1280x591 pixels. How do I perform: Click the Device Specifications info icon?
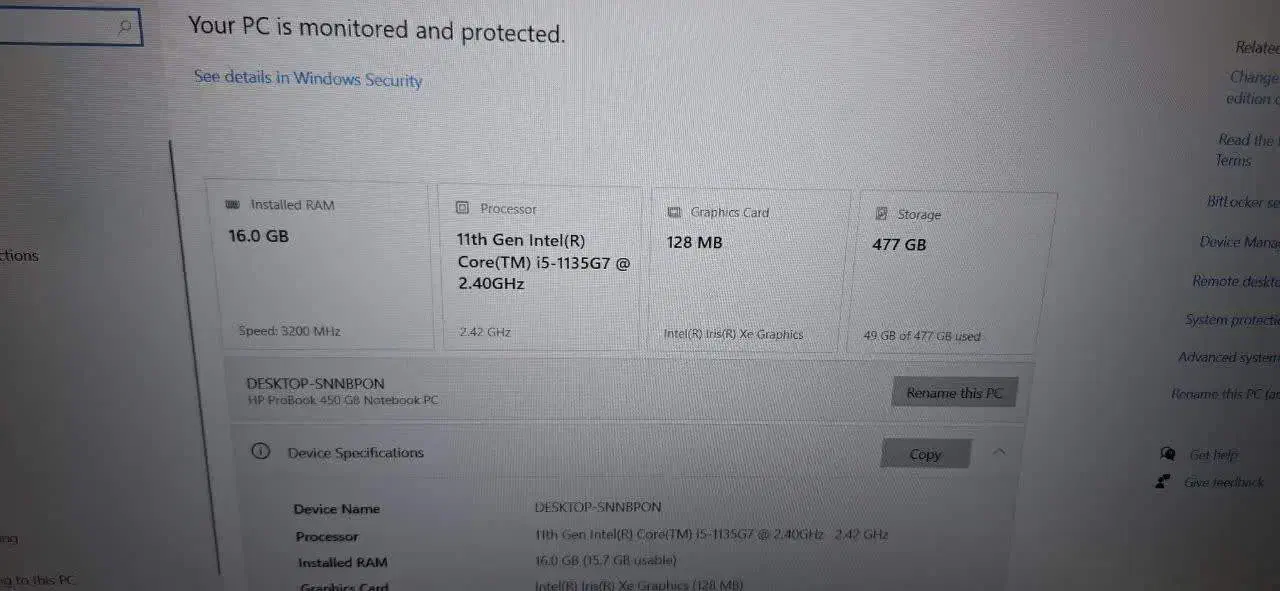click(260, 451)
